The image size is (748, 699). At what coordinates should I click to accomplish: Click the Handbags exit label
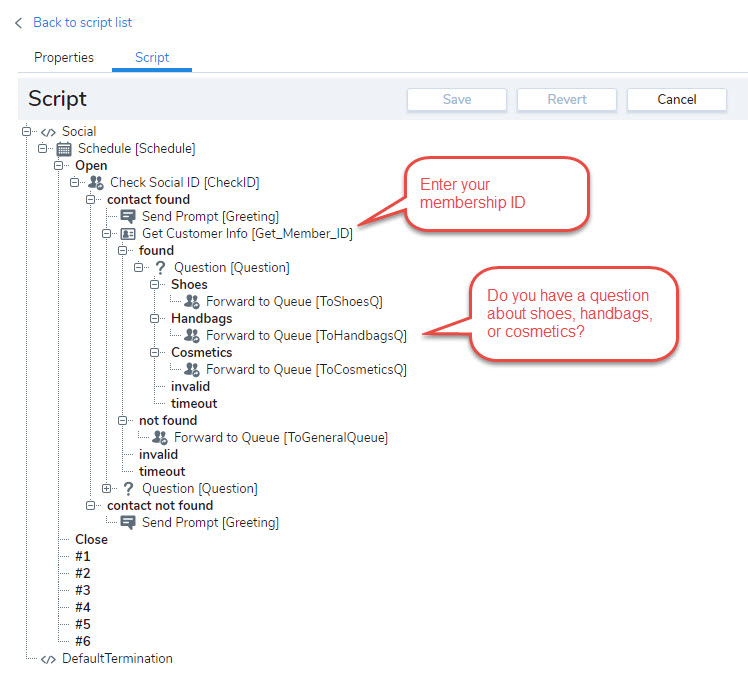click(201, 319)
